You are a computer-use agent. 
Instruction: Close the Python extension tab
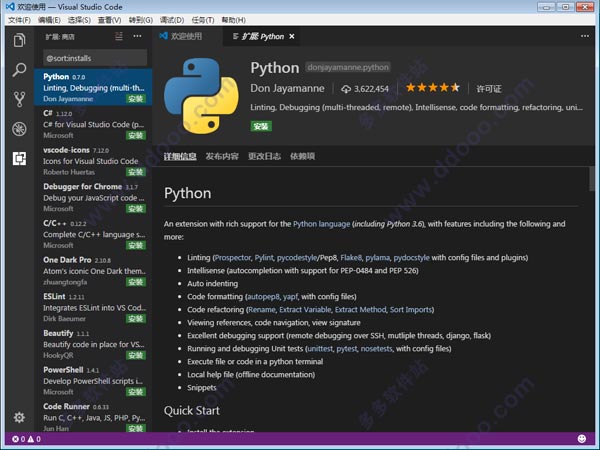click(x=292, y=36)
